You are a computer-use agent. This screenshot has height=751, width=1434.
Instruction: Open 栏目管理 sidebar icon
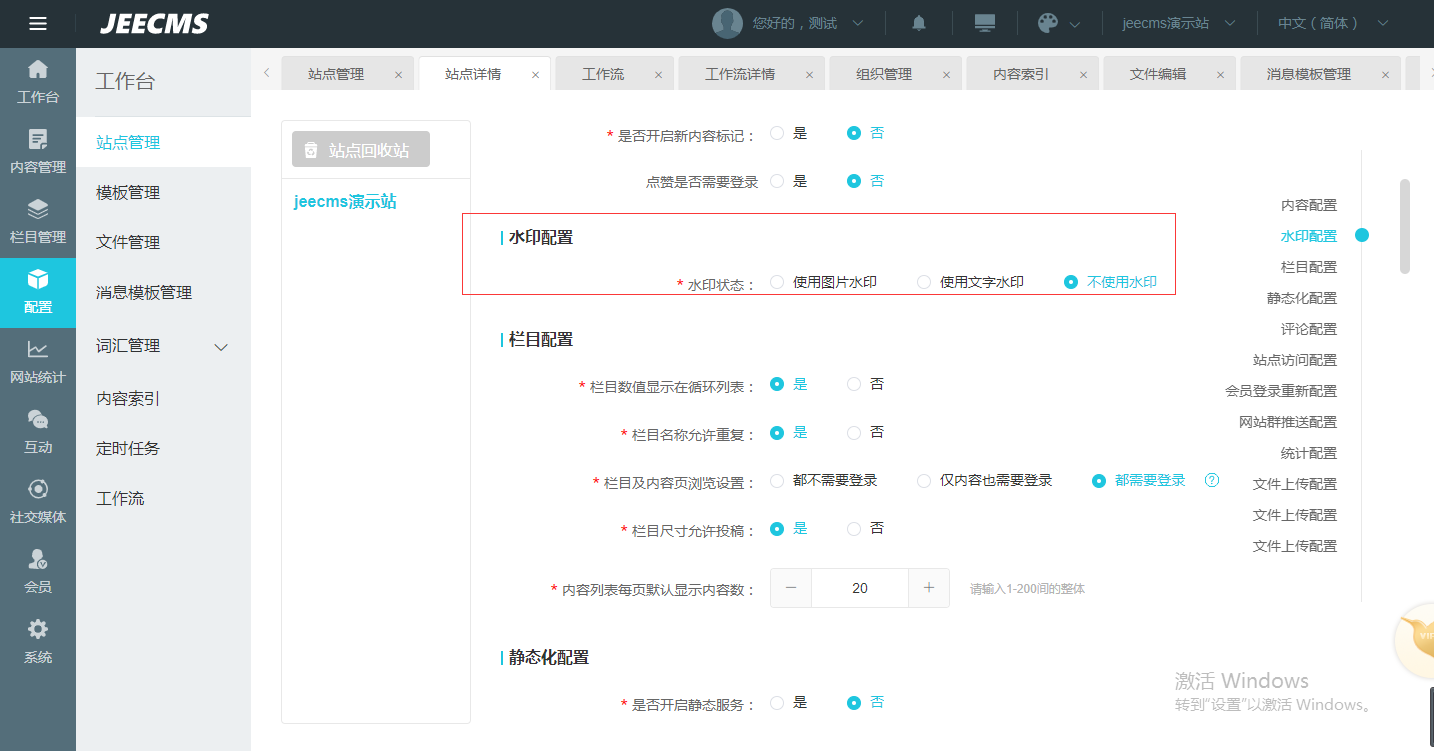tap(38, 222)
